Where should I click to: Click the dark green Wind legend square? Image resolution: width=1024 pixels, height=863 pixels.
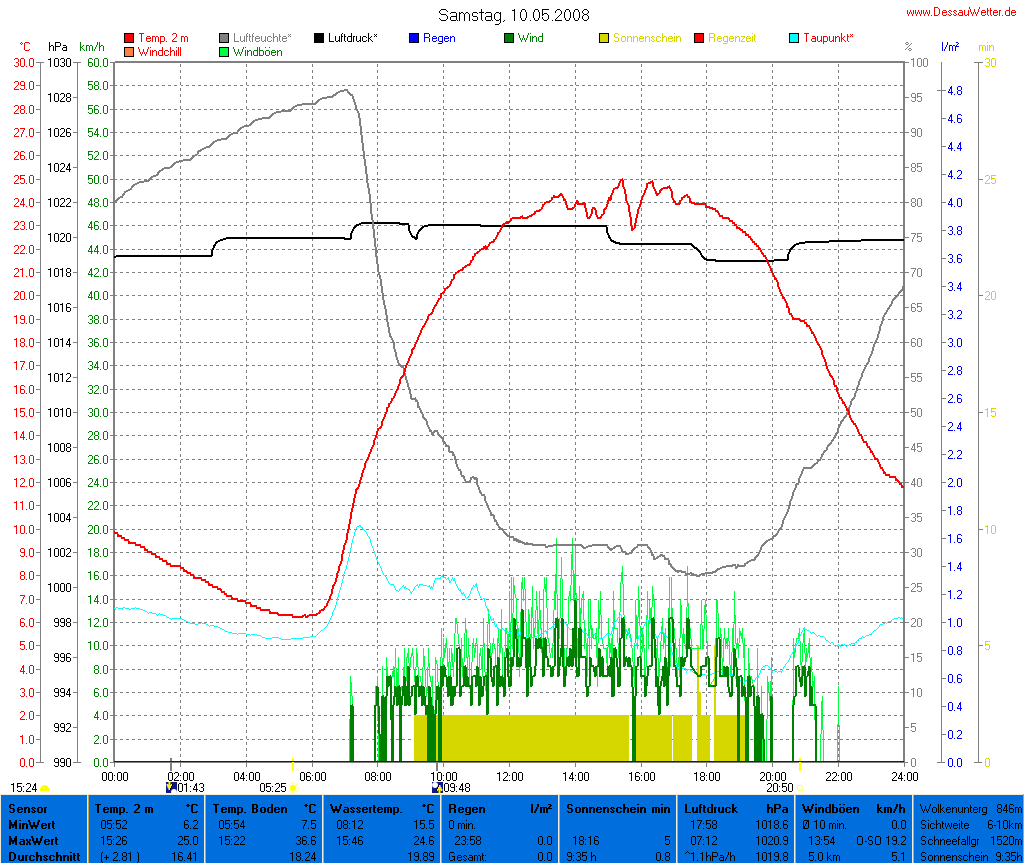(509, 38)
